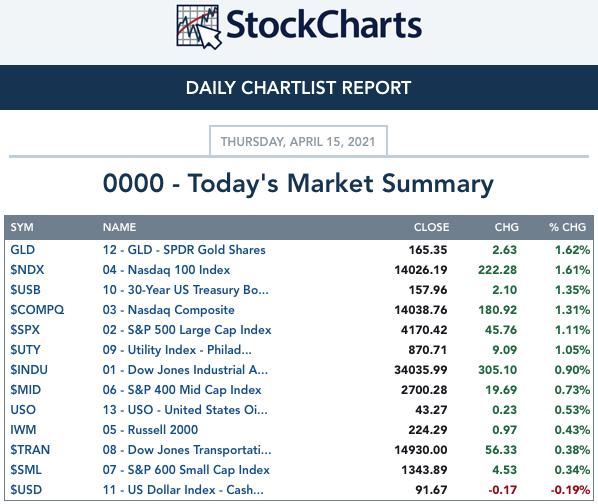
Task: Open 02 - S&P 500 Large Cap Index
Action: [x=187, y=330]
